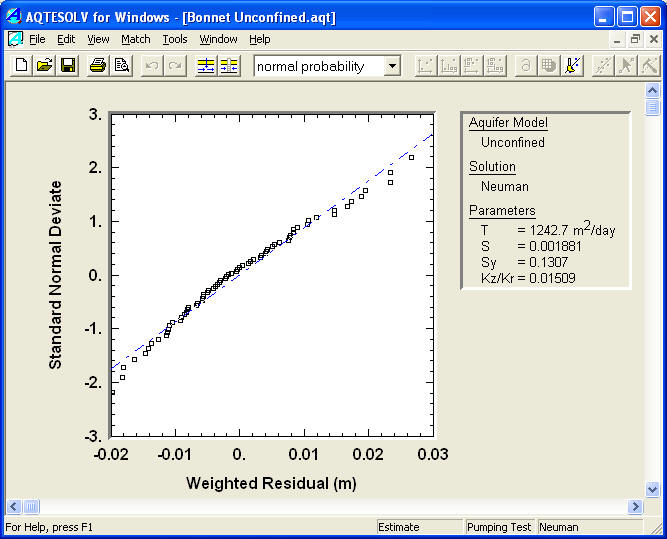Screen dimensions: 667x539
Task: Open Print Preview from the toolbar
Action: [122, 66]
